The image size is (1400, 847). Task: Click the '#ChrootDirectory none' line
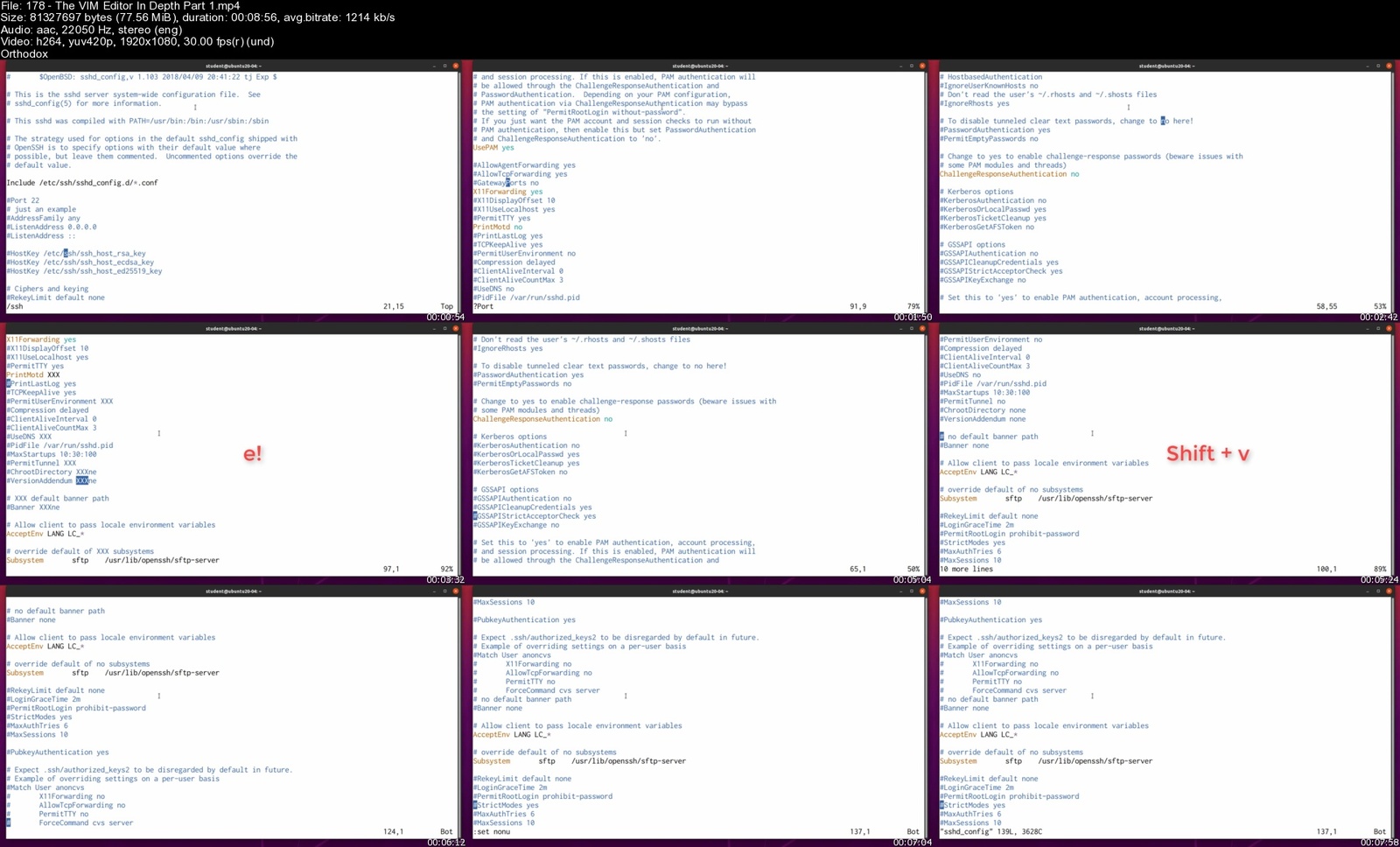(983, 410)
